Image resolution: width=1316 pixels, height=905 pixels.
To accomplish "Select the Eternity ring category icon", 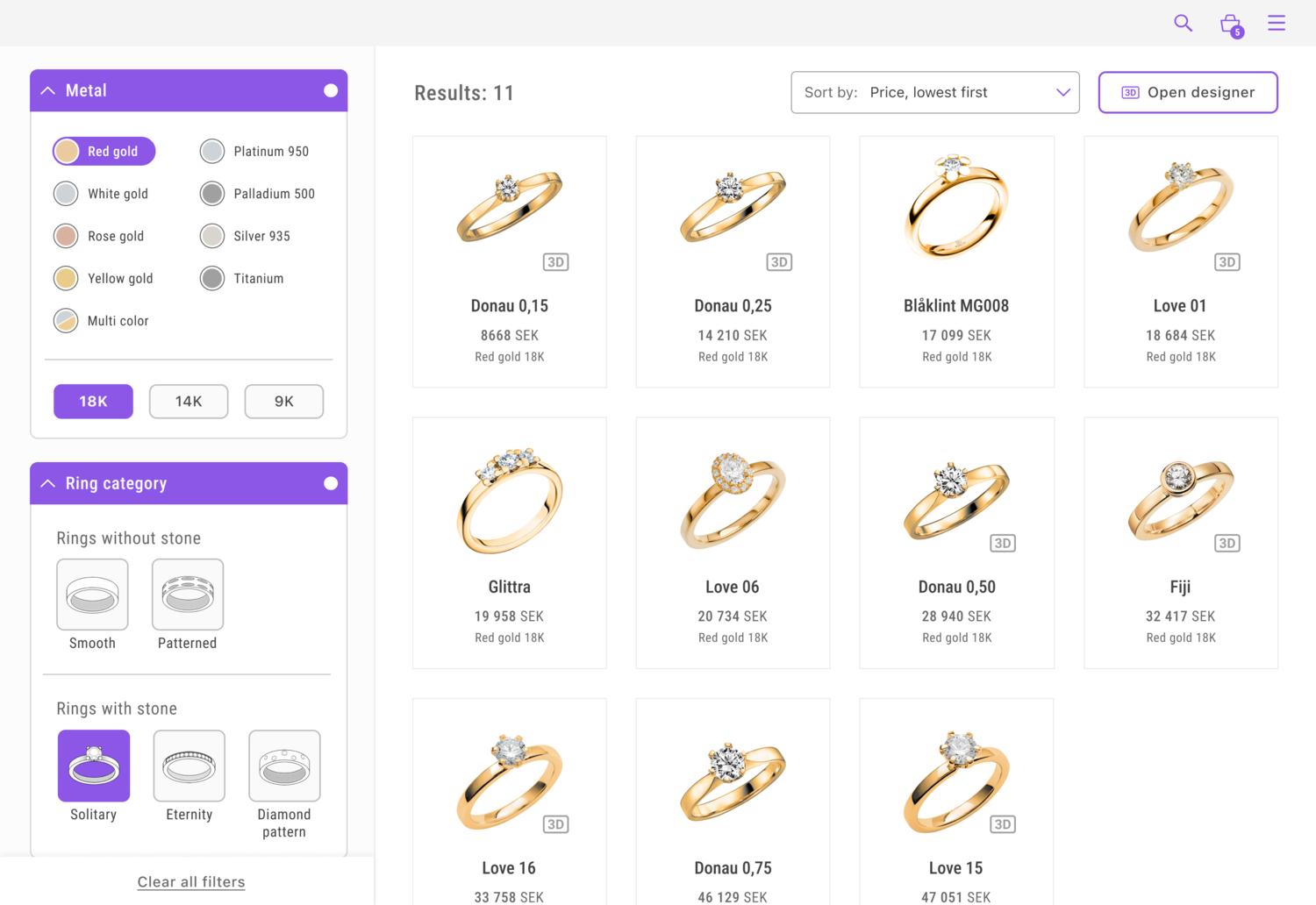I will [190, 766].
